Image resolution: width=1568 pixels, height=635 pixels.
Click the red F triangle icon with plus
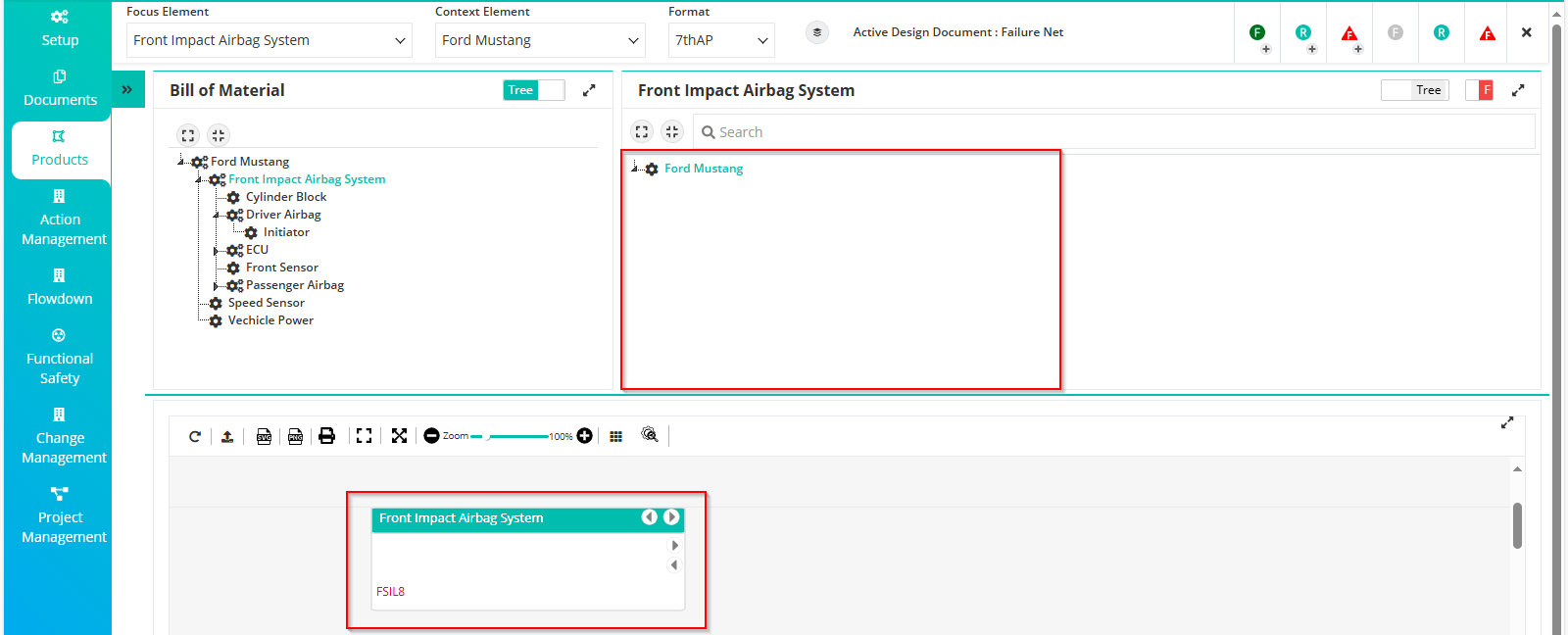pos(1351,35)
